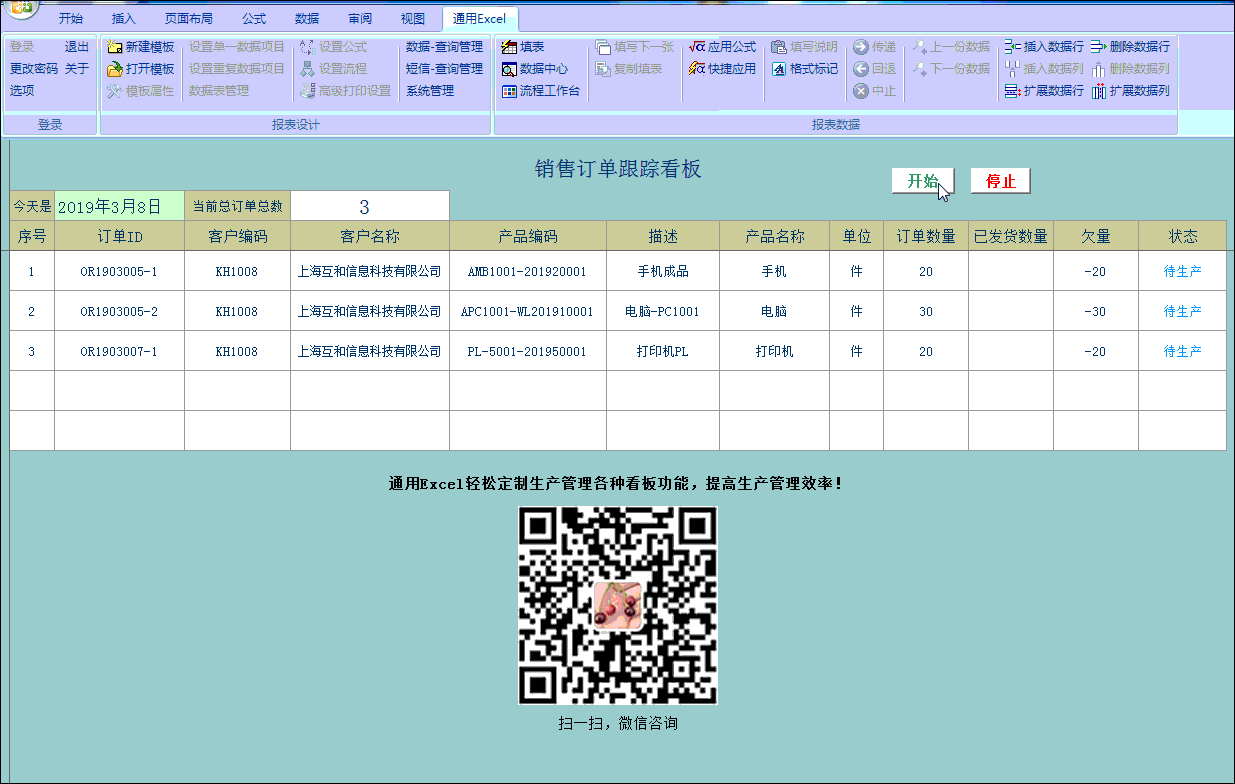Select product code APC1001-WL201910001
This screenshot has height=784, width=1235.
tap(527, 311)
